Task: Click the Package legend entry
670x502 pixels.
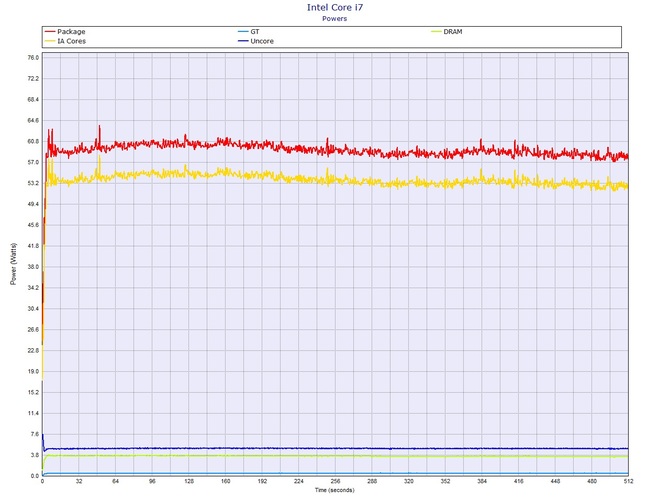Action: pyautogui.click(x=65, y=32)
